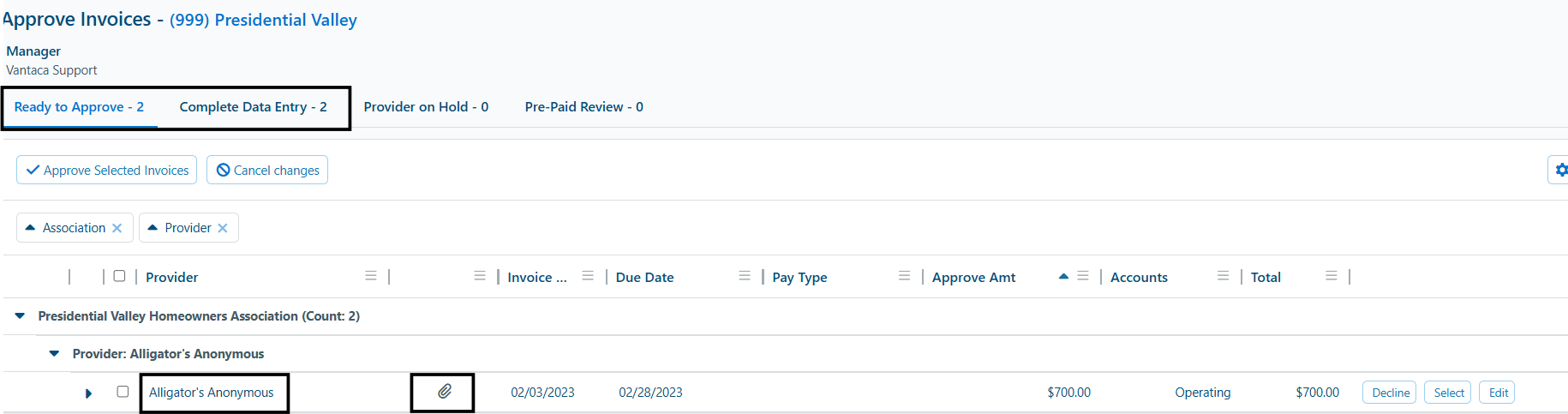
Task: Check the Alligator's Anonymous invoice row checkbox
Action: click(123, 392)
